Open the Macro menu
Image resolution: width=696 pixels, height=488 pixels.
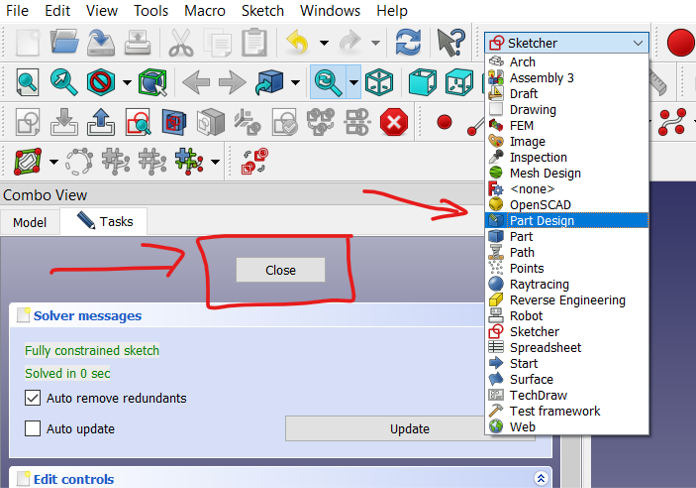205,11
